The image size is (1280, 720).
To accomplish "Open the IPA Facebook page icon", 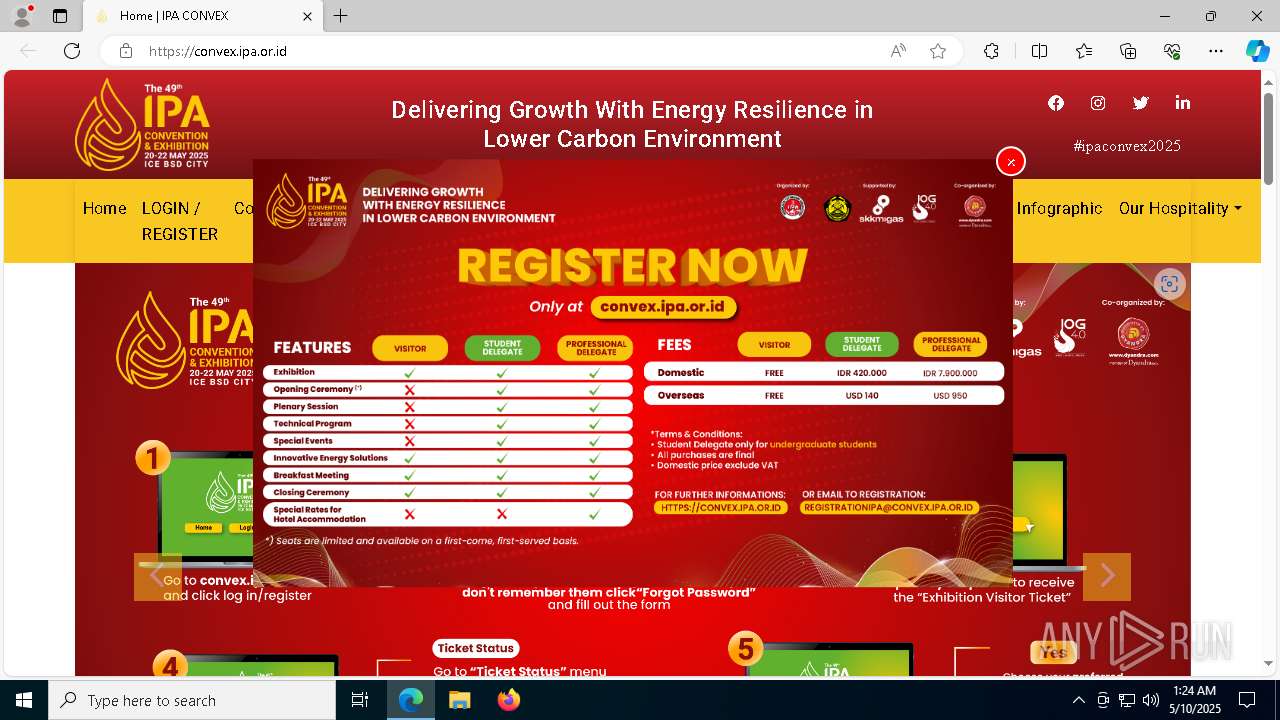I will click(x=1056, y=103).
